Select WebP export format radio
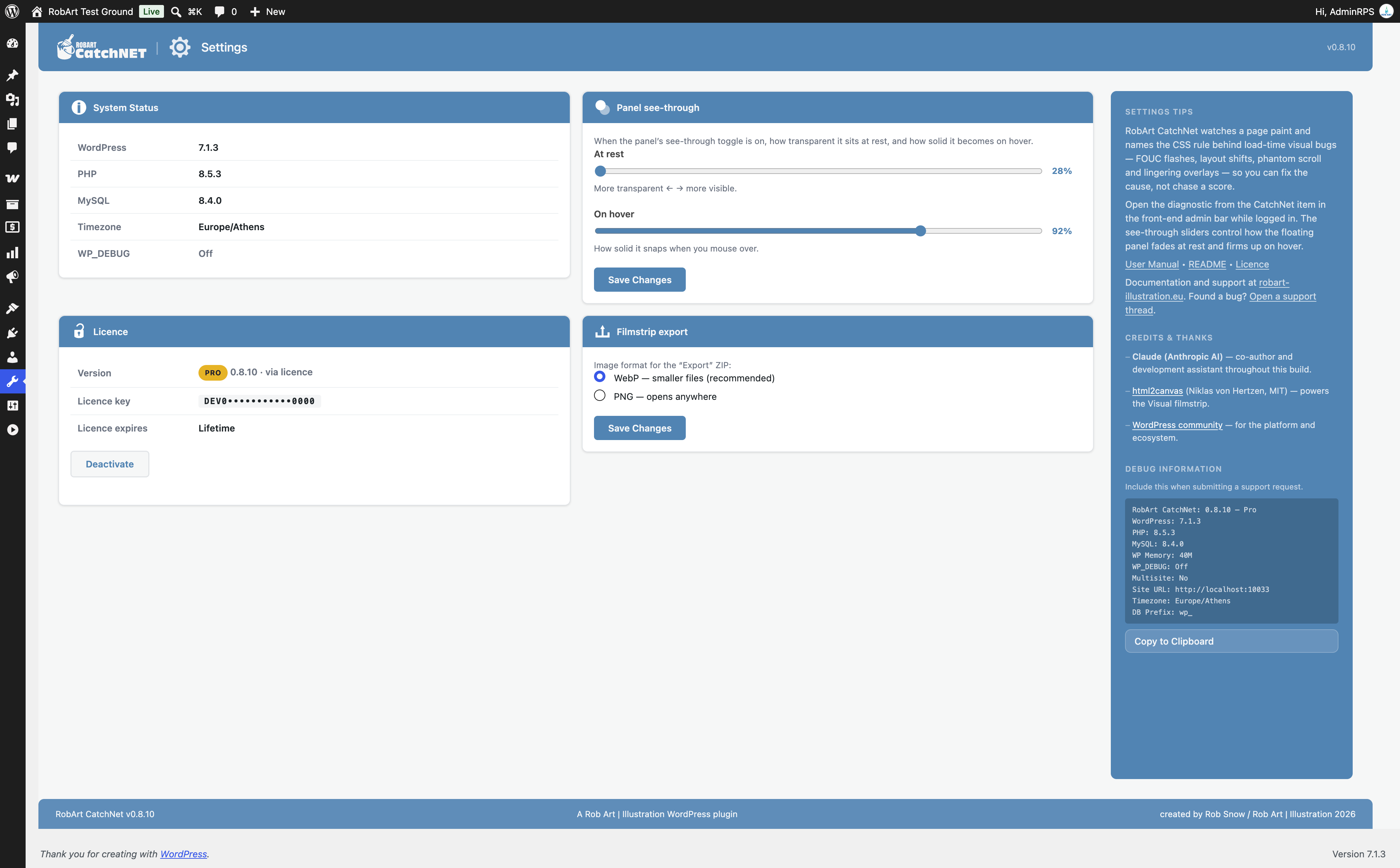Image resolution: width=1400 pixels, height=868 pixels. point(600,377)
